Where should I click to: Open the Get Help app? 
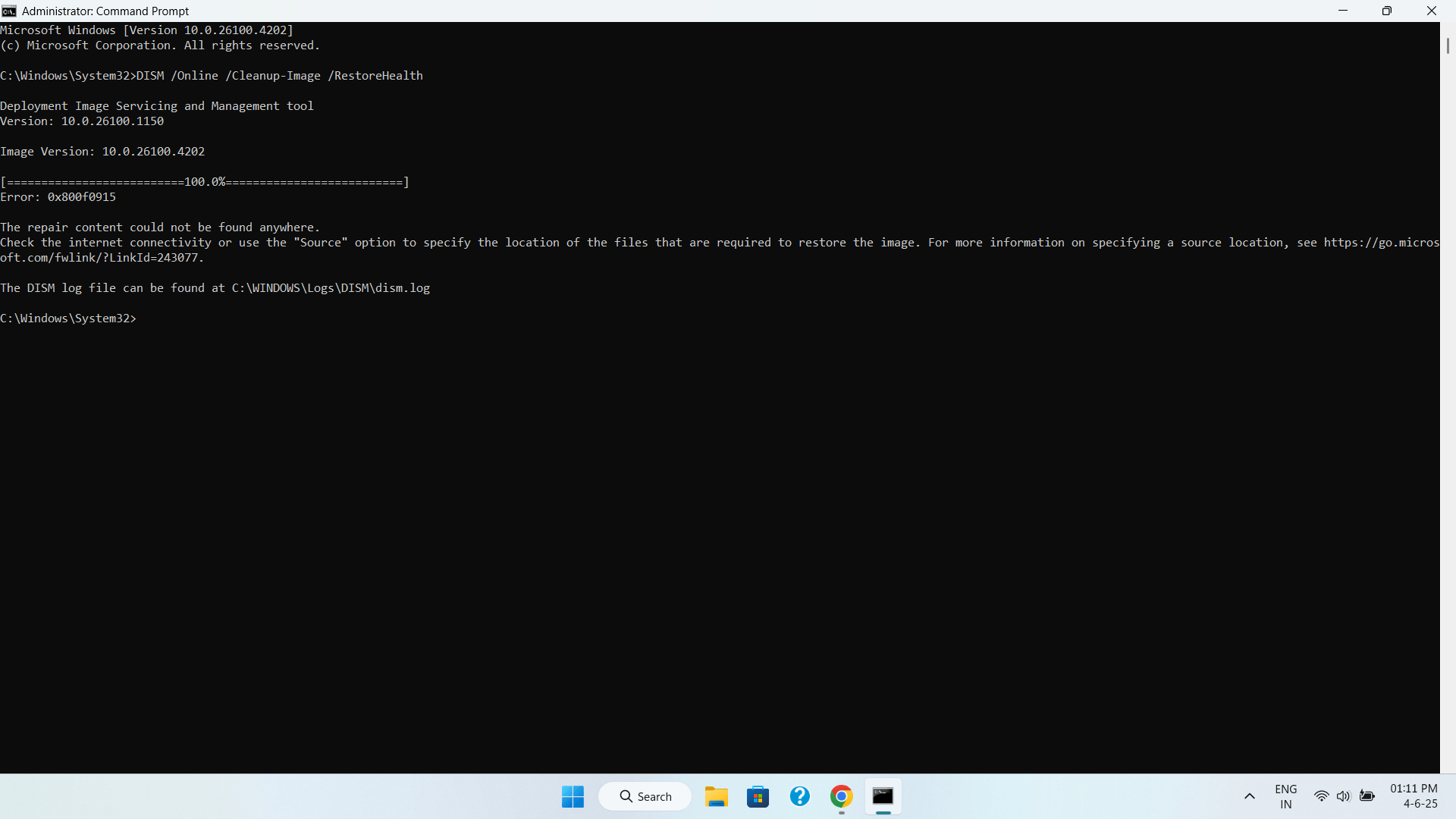point(799,797)
